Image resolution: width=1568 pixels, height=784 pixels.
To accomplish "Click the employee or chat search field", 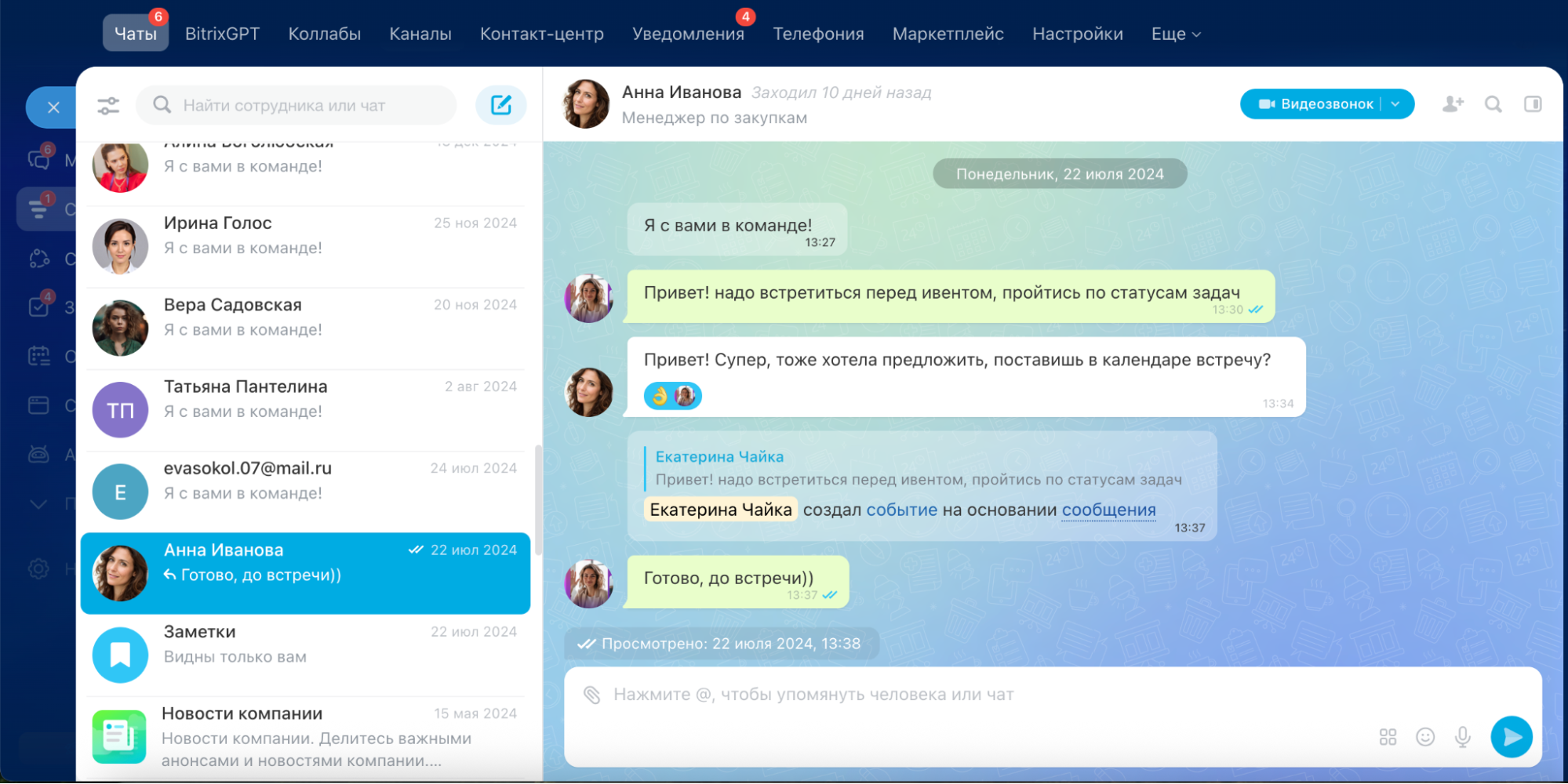I will (x=306, y=105).
